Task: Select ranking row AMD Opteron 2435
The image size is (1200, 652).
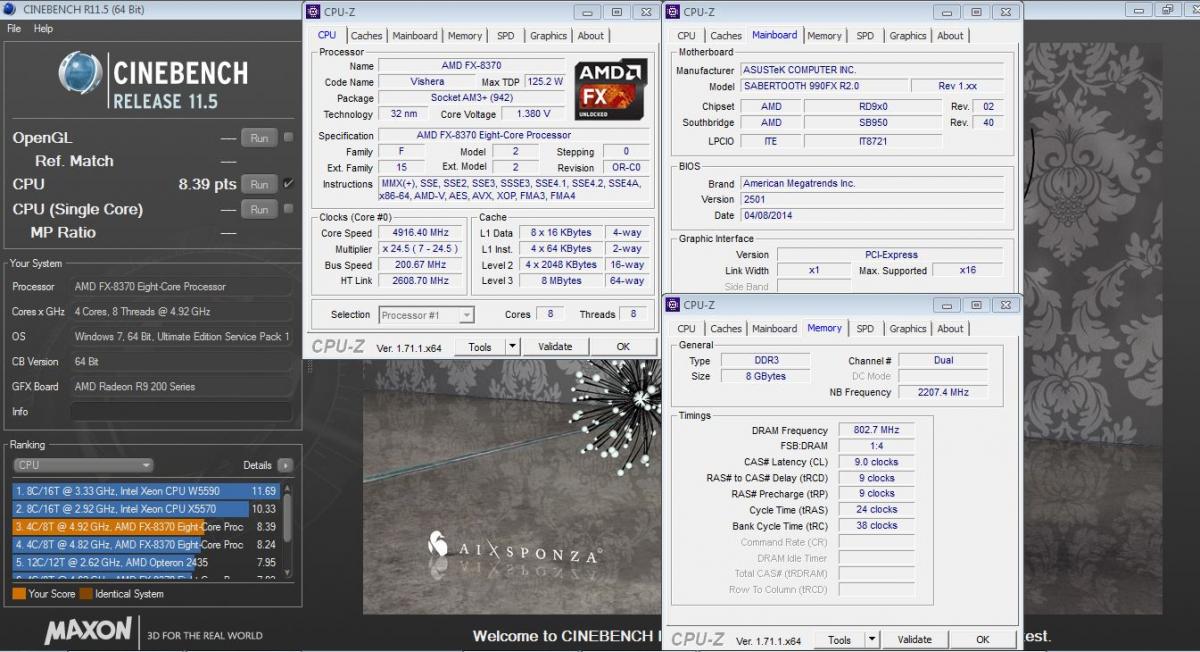Action: point(146,562)
